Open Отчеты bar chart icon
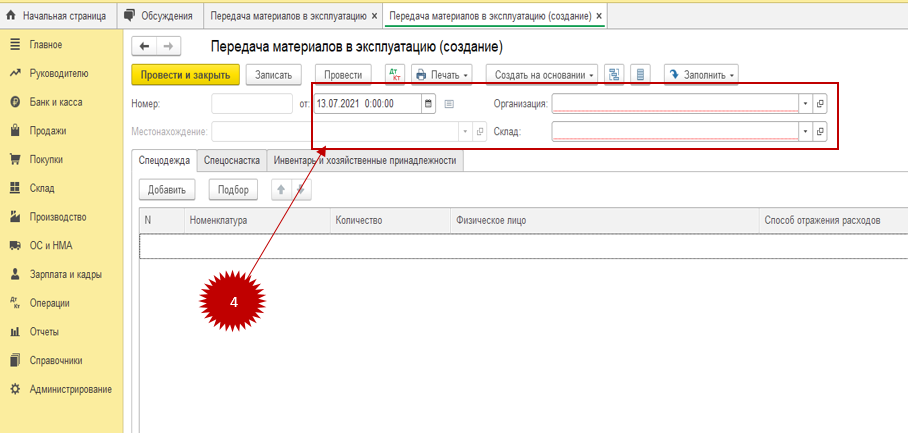This screenshot has width=924, height=444. point(15,334)
